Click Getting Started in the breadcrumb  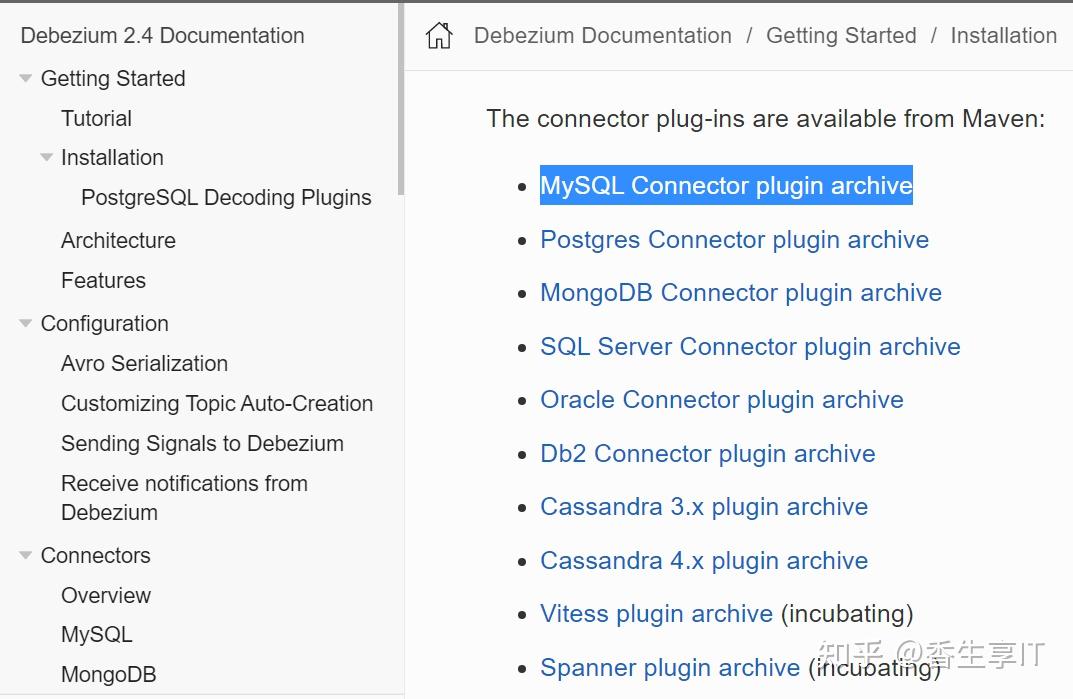coord(841,35)
